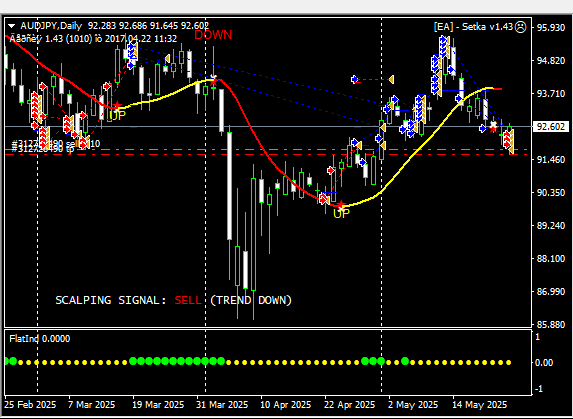Click the yellow UP label at the April low
573x419 pixels.
[x=341, y=214]
